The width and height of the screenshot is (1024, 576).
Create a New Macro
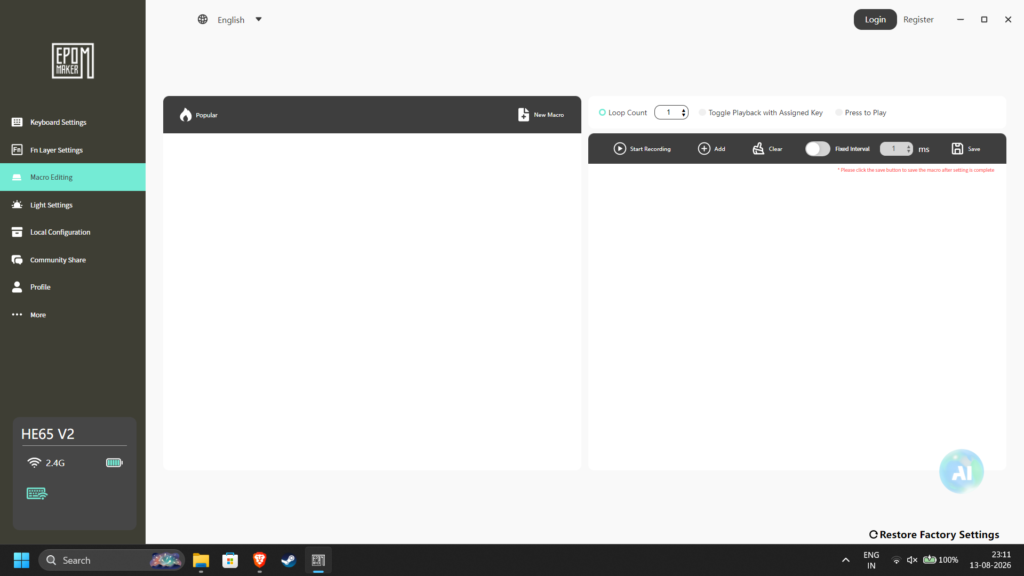541,115
